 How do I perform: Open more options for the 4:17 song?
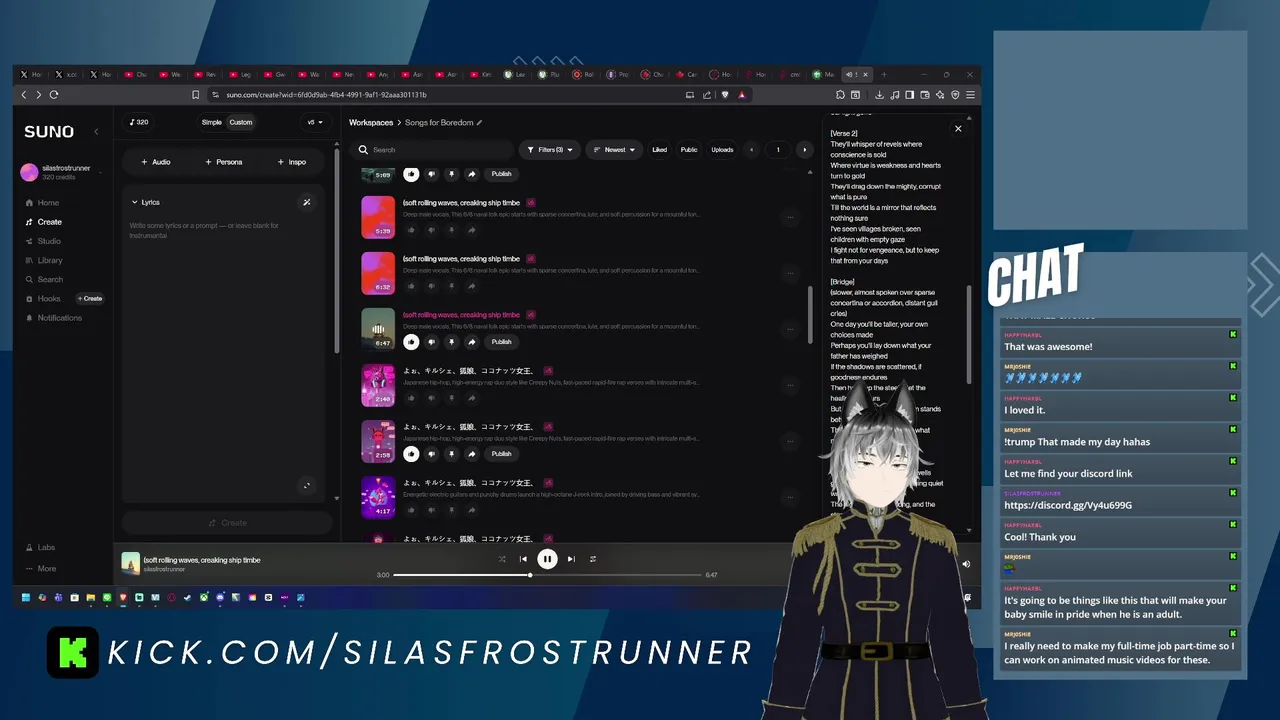(x=790, y=496)
